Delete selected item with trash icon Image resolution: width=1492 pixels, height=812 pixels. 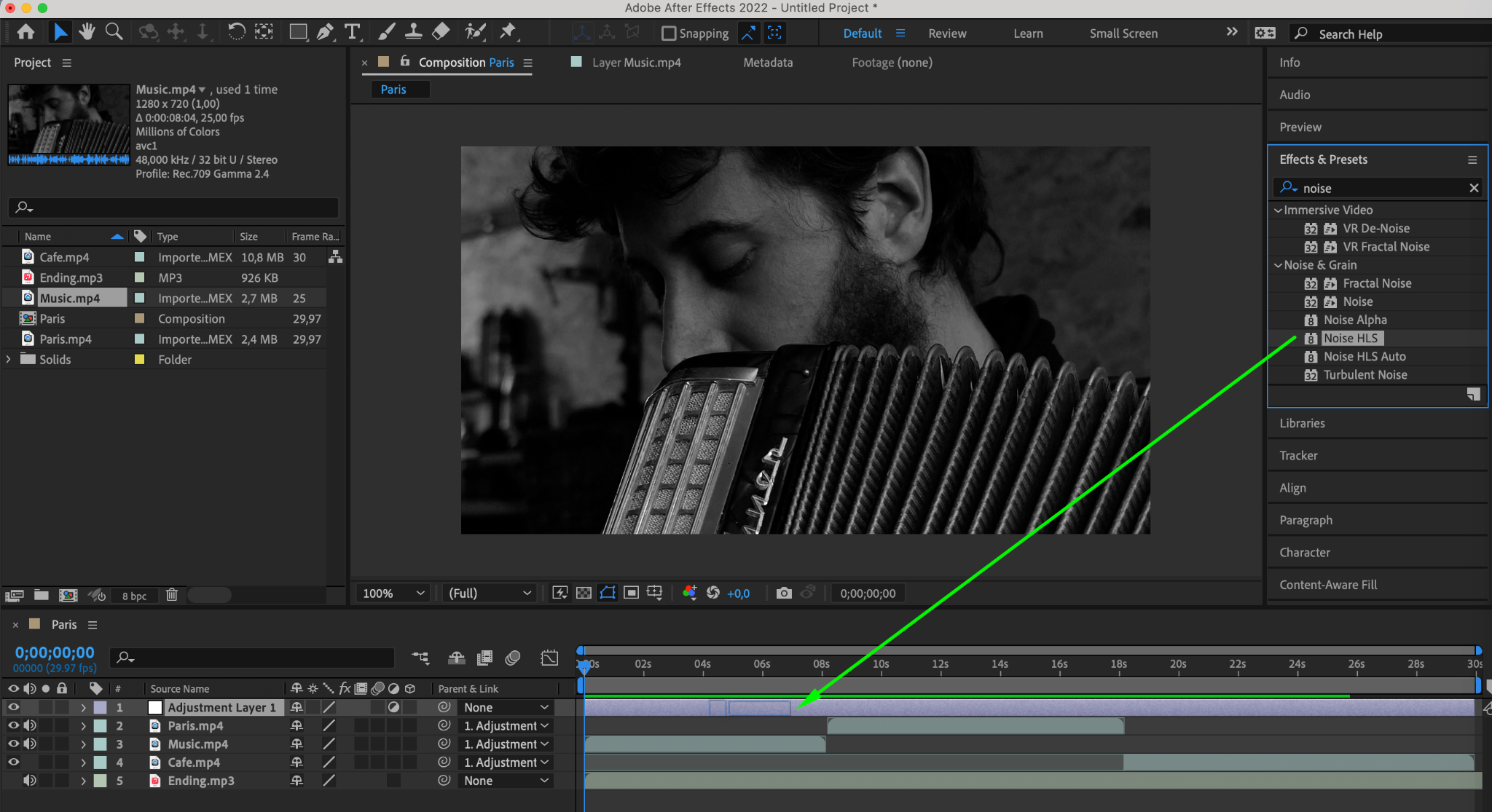click(x=172, y=595)
